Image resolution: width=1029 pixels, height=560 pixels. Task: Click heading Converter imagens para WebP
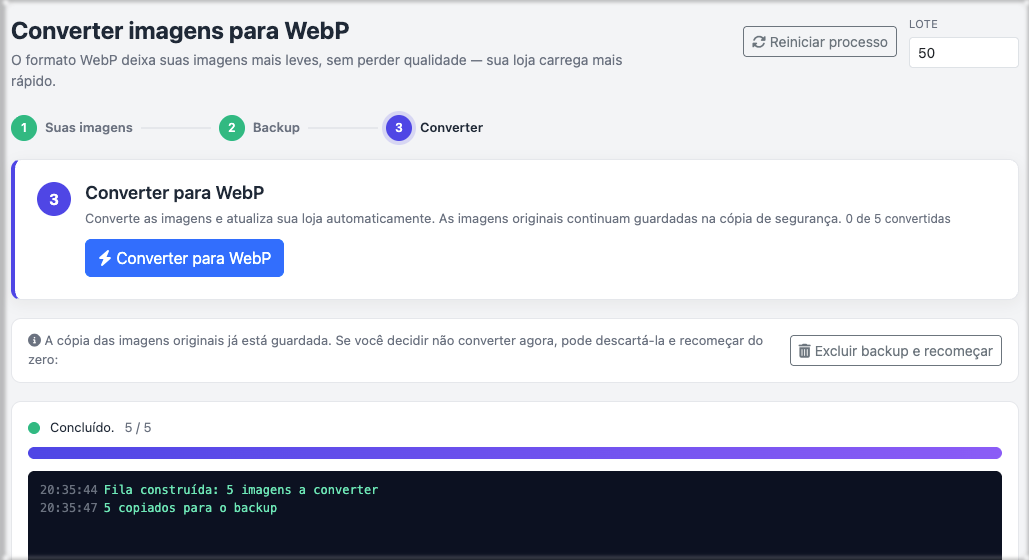click(180, 31)
